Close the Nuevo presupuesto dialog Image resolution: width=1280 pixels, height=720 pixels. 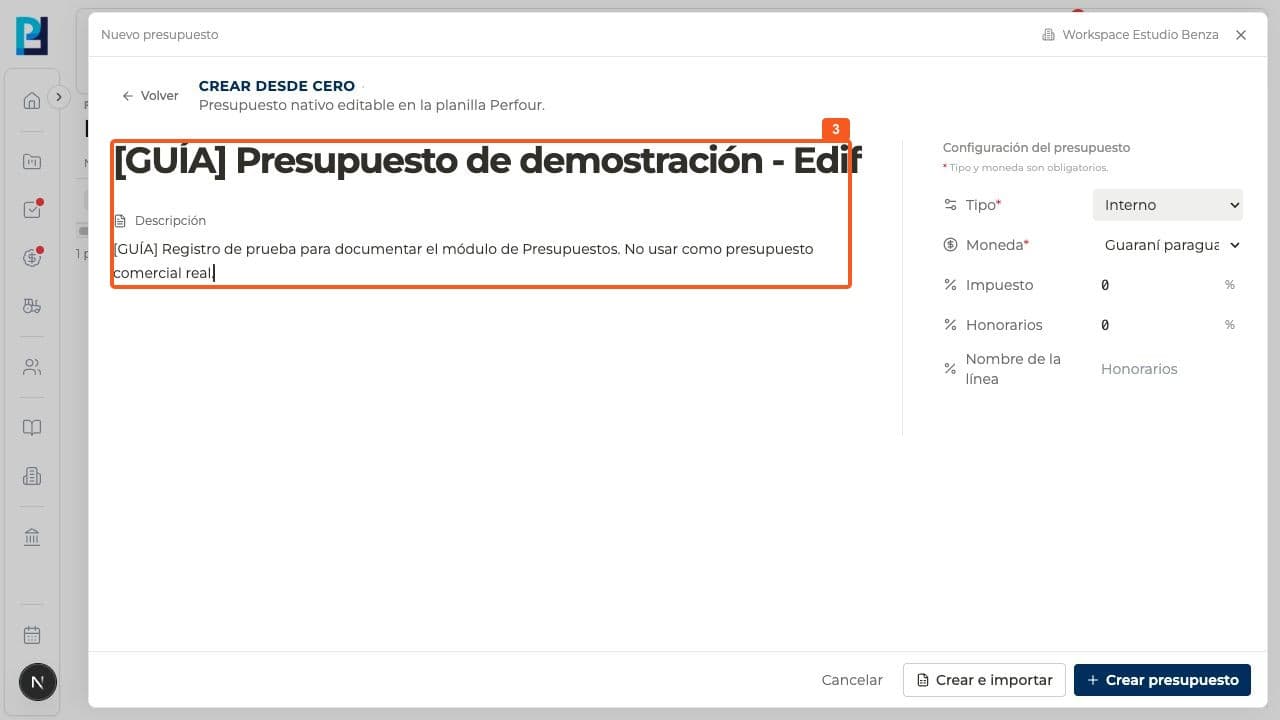1241,35
